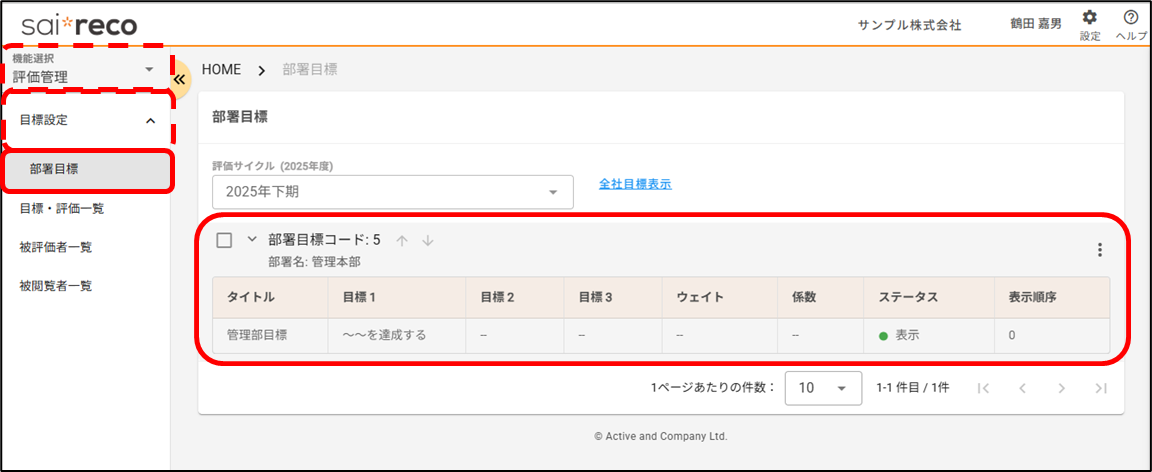Open the help question mark icon
Screen dimensions: 1152x472
(x=1131, y=18)
